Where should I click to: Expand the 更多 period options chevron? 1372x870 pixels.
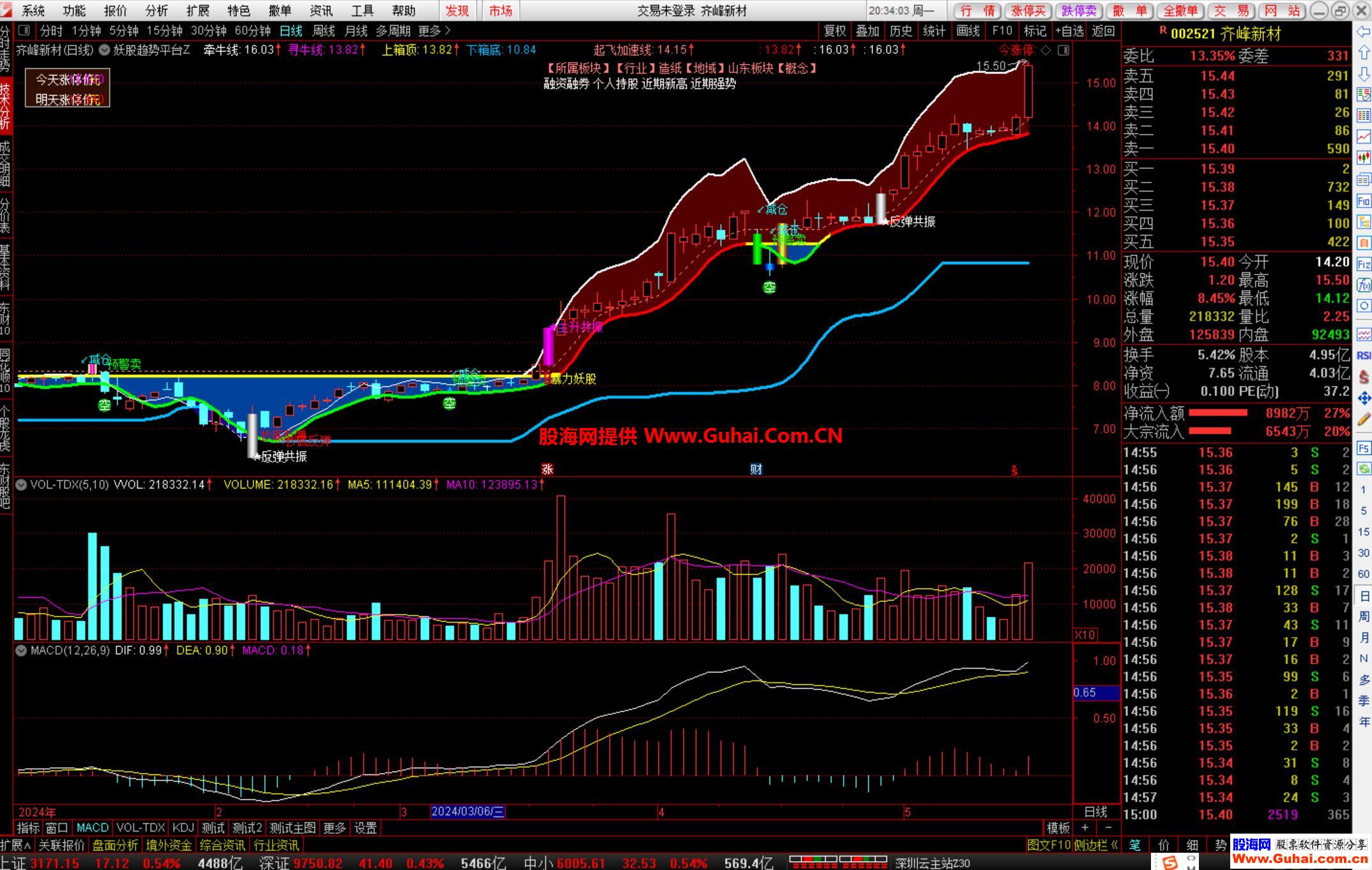coord(447,31)
